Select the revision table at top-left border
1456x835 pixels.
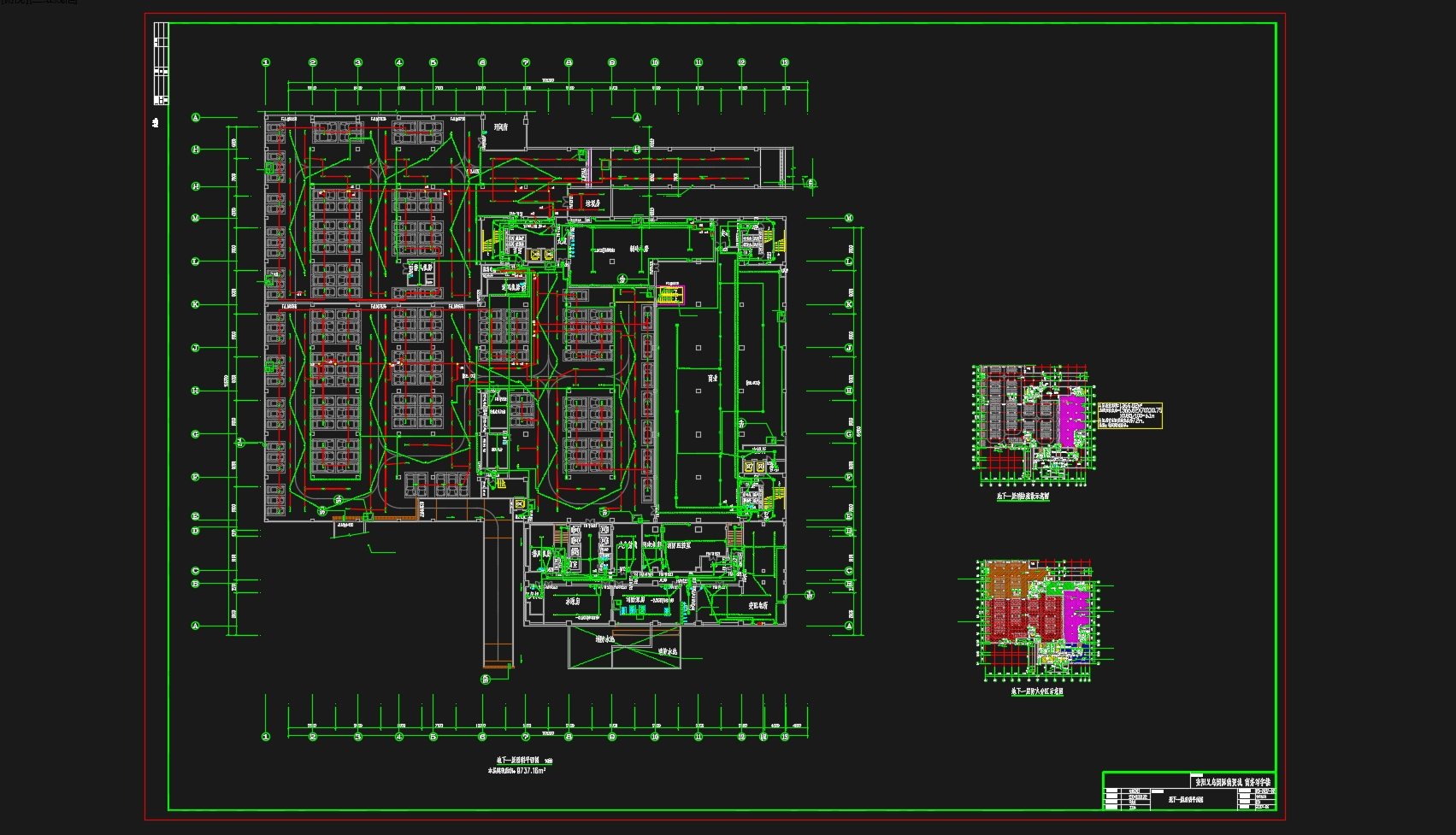[x=161, y=63]
